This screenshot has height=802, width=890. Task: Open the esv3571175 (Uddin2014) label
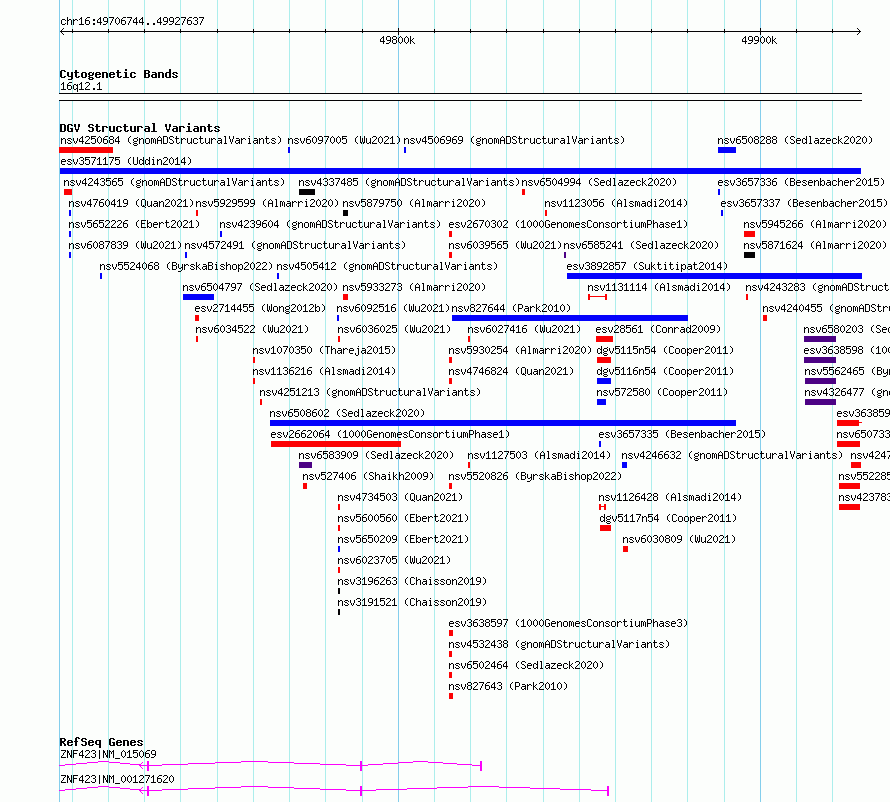click(126, 161)
